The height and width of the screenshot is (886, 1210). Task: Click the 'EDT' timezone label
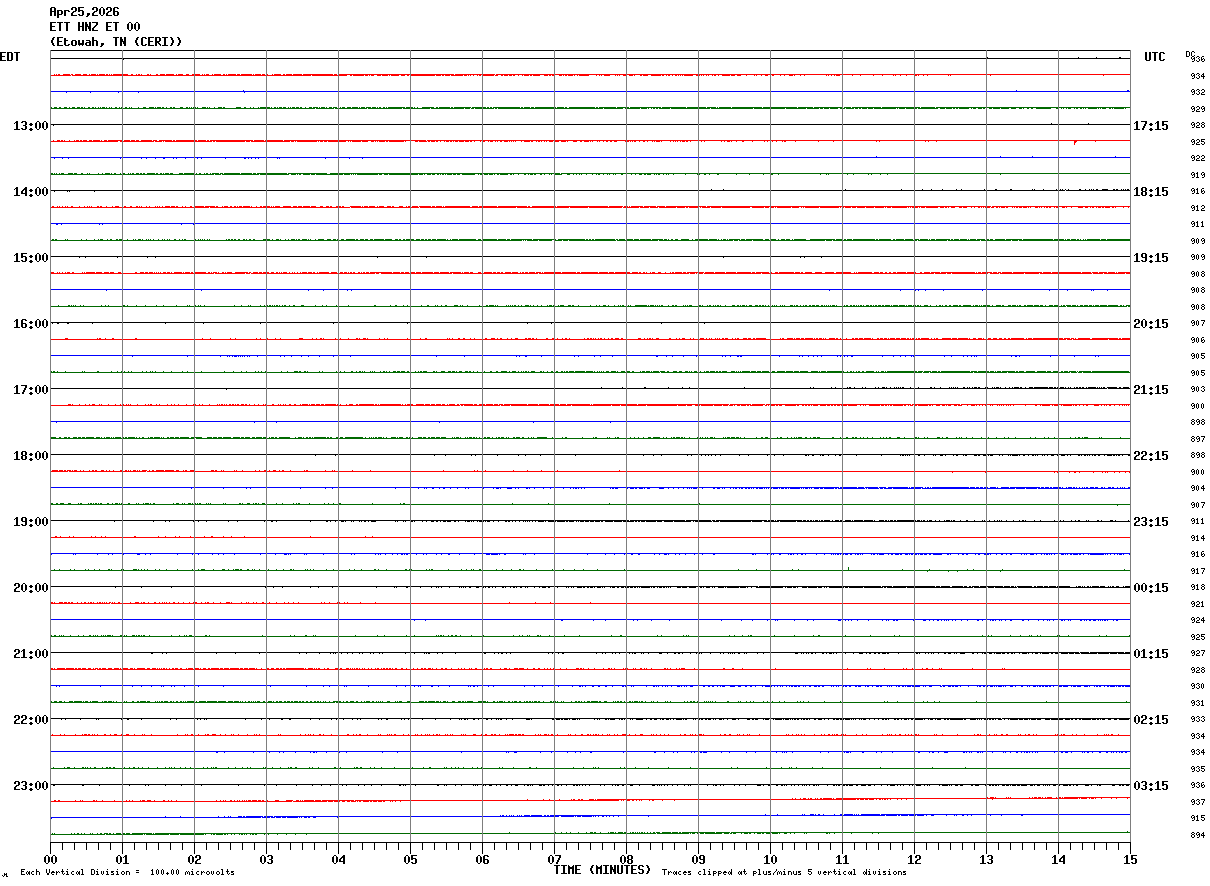point(10,57)
